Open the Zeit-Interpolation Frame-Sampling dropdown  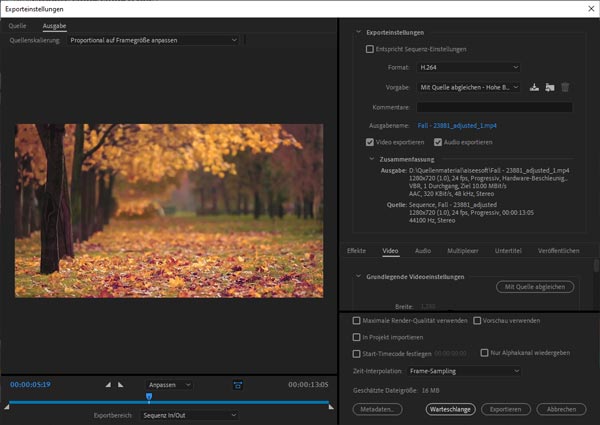click(x=464, y=371)
